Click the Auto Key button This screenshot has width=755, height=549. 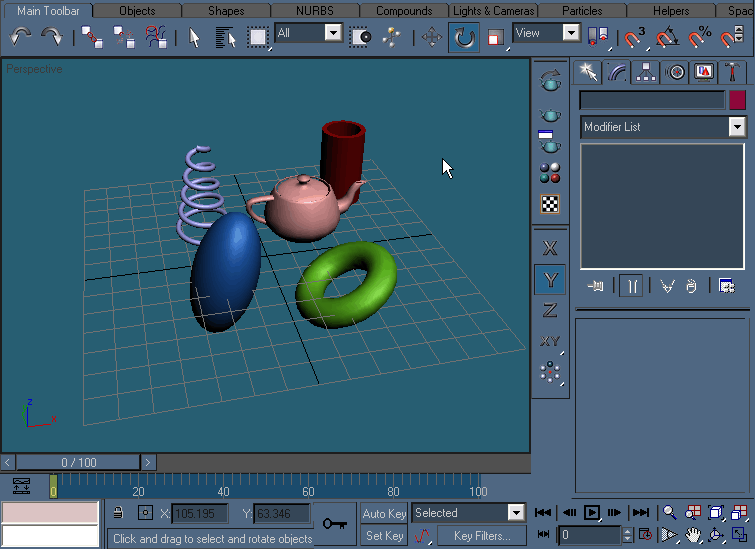point(384,513)
